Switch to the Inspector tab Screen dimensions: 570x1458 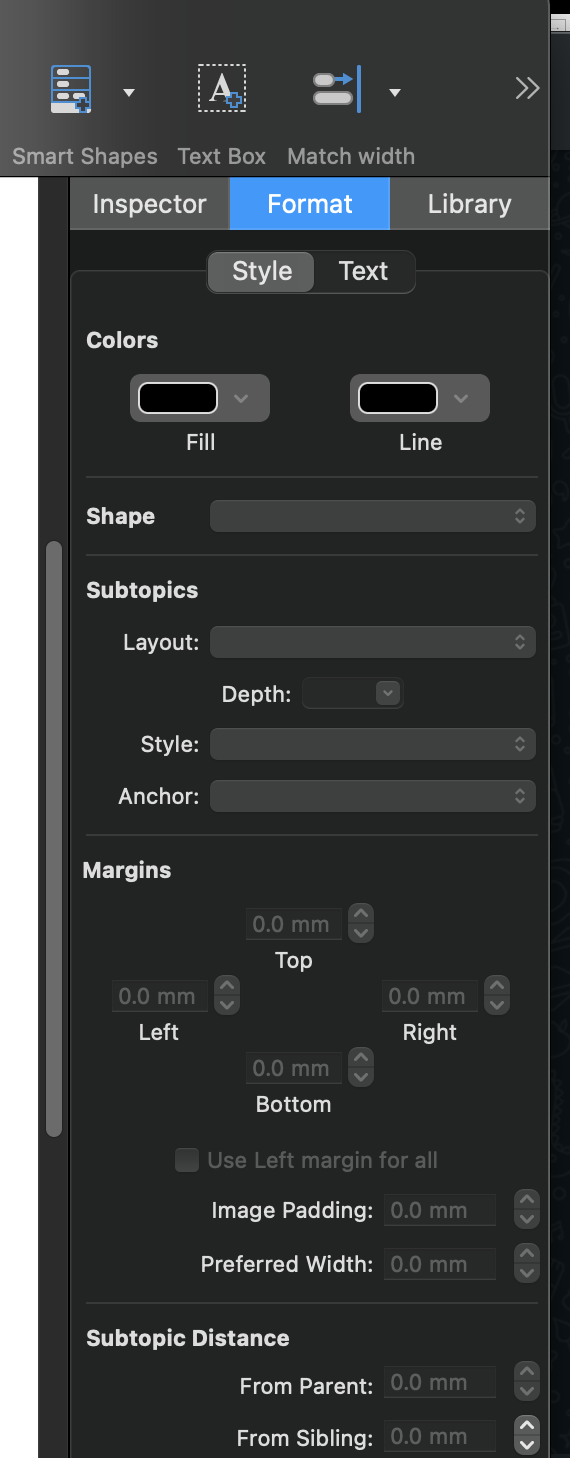[149, 204]
